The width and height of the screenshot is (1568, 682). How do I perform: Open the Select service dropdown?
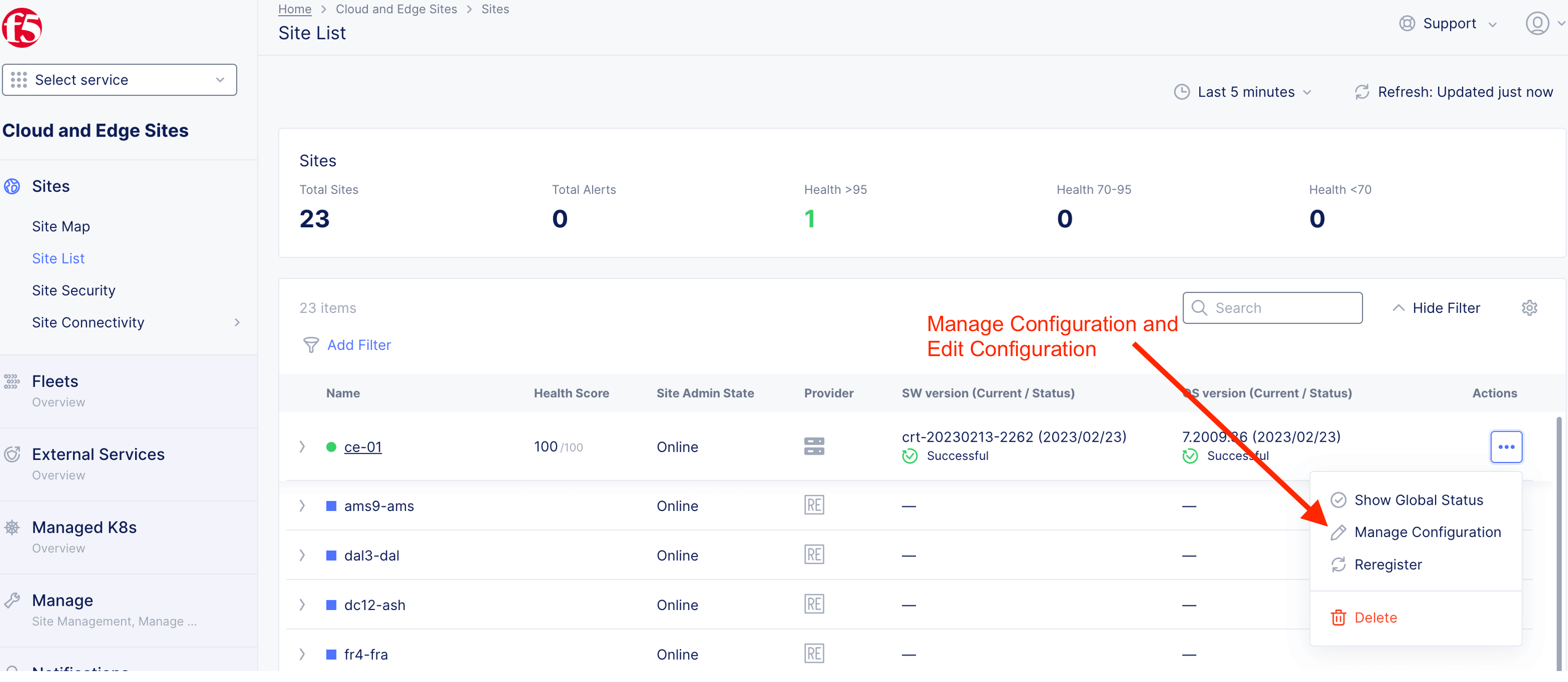point(119,80)
